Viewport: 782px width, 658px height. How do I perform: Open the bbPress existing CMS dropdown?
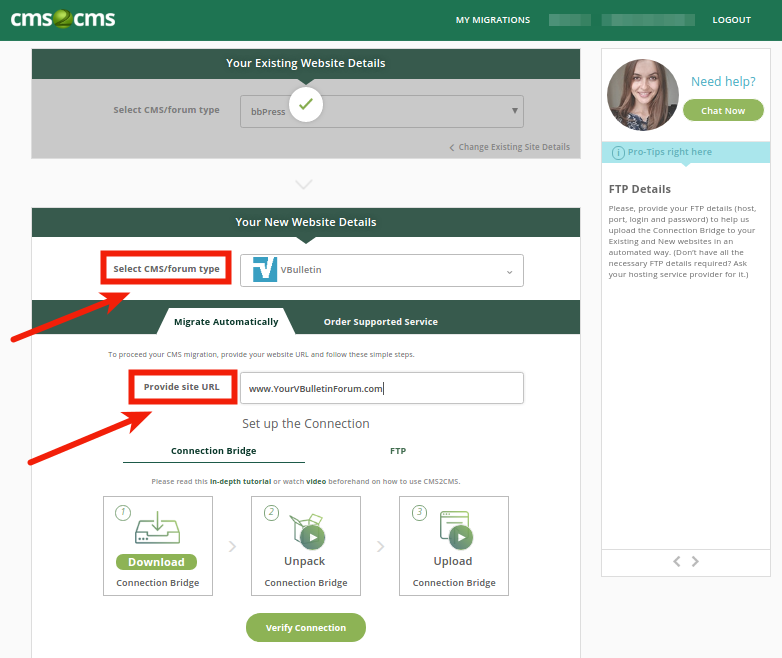(x=382, y=111)
